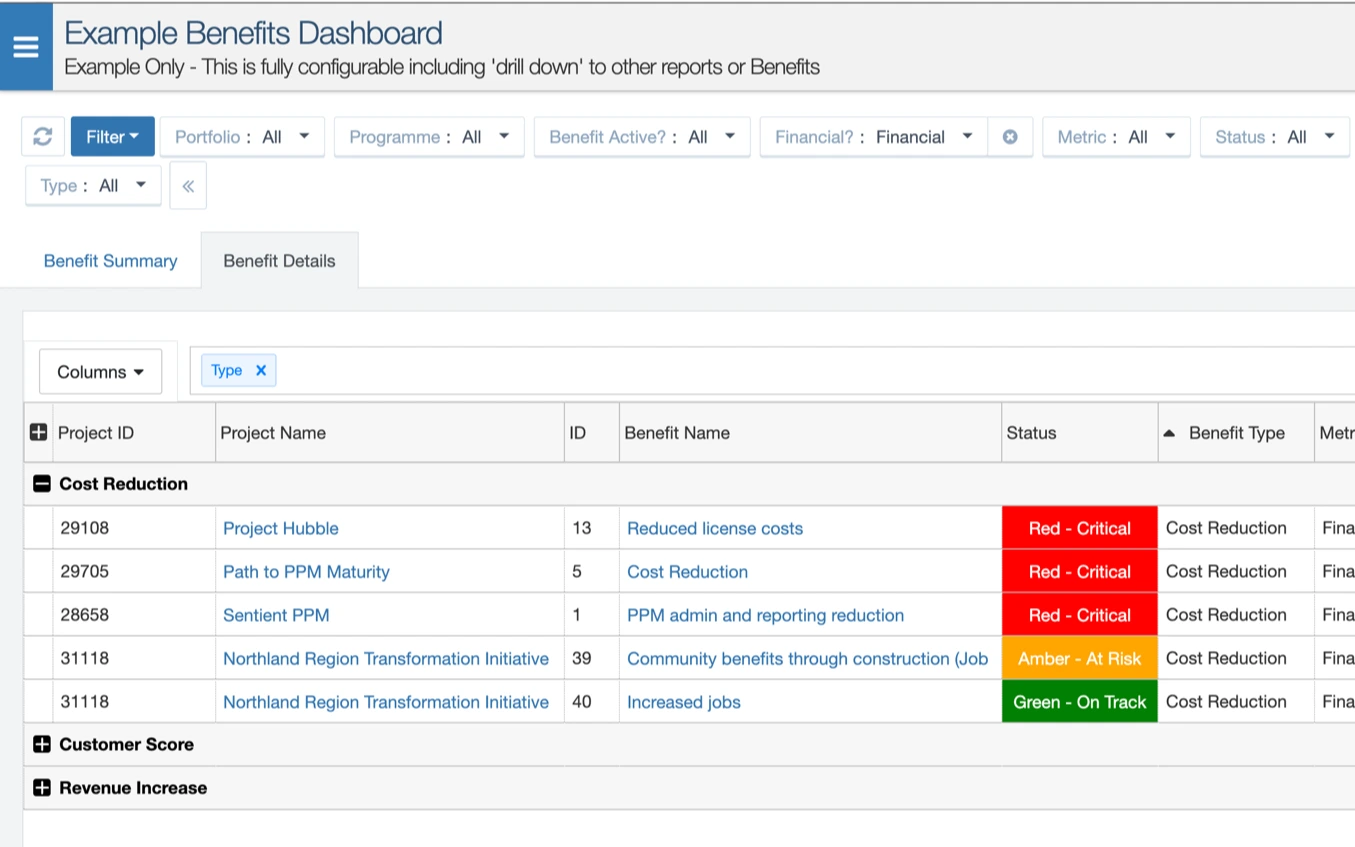The height and width of the screenshot is (847, 1355).
Task: Click the Amber - At Risk status cell
Action: pos(1080,658)
